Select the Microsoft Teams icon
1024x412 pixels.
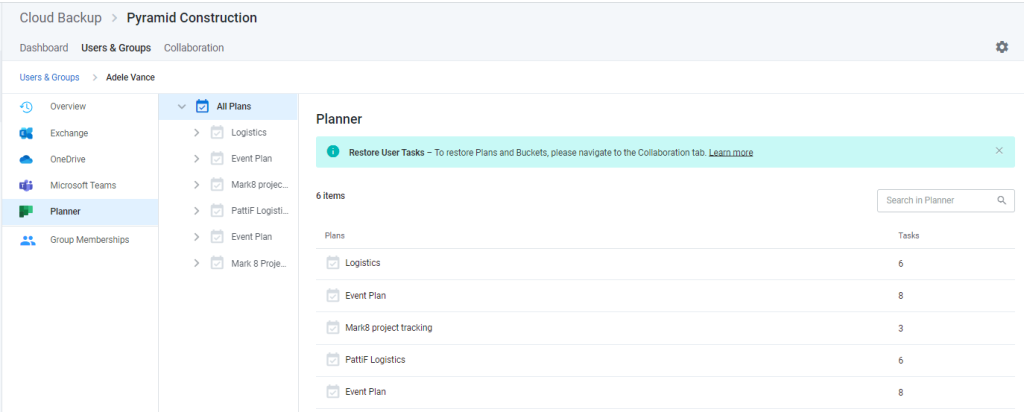pyautogui.click(x=26, y=185)
